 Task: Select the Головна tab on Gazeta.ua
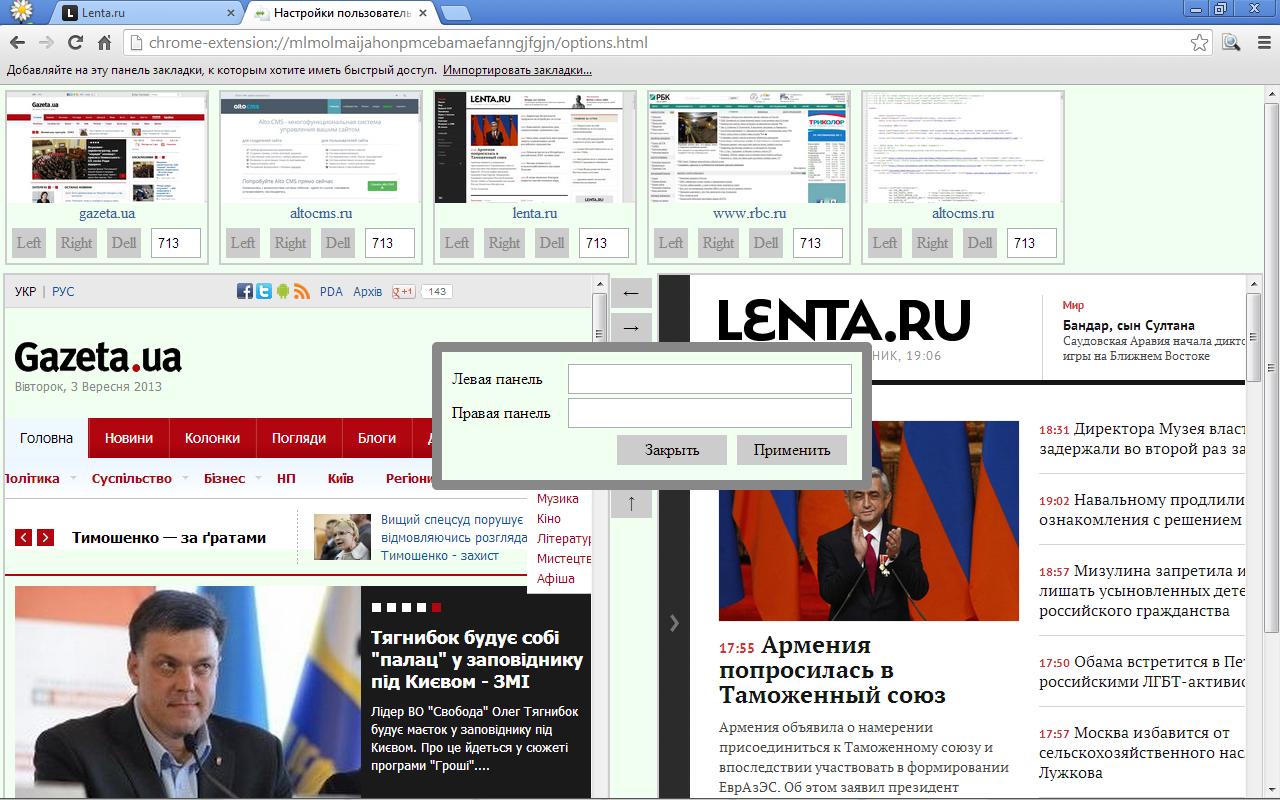(x=47, y=438)
